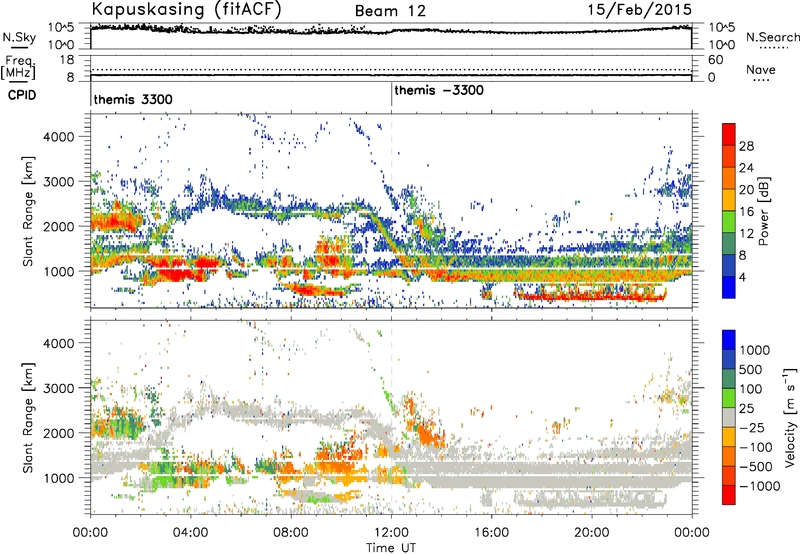The width and height of the screenshot is (800, 554).
Task: Click the 'Power [dB]' color bar label
Action: (763, 211)
